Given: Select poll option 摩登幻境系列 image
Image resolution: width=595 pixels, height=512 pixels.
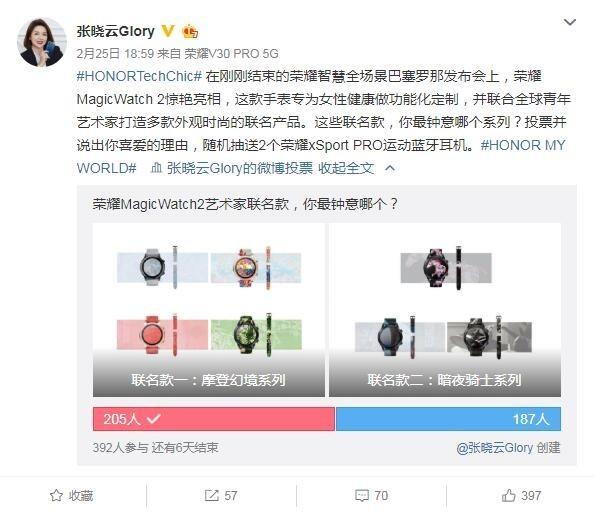Looking at the screenshot, I should [209, 310].
